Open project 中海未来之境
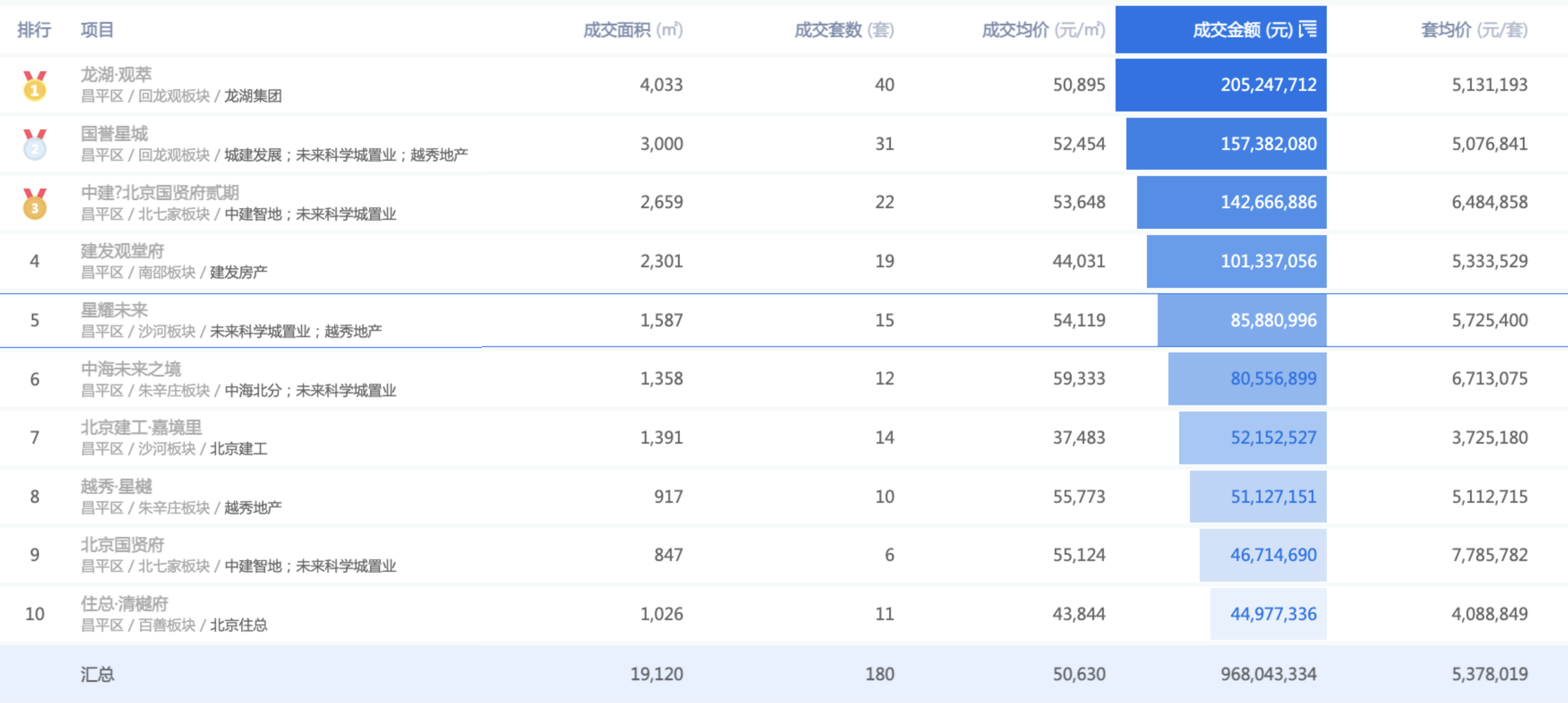 coord(131,369)
